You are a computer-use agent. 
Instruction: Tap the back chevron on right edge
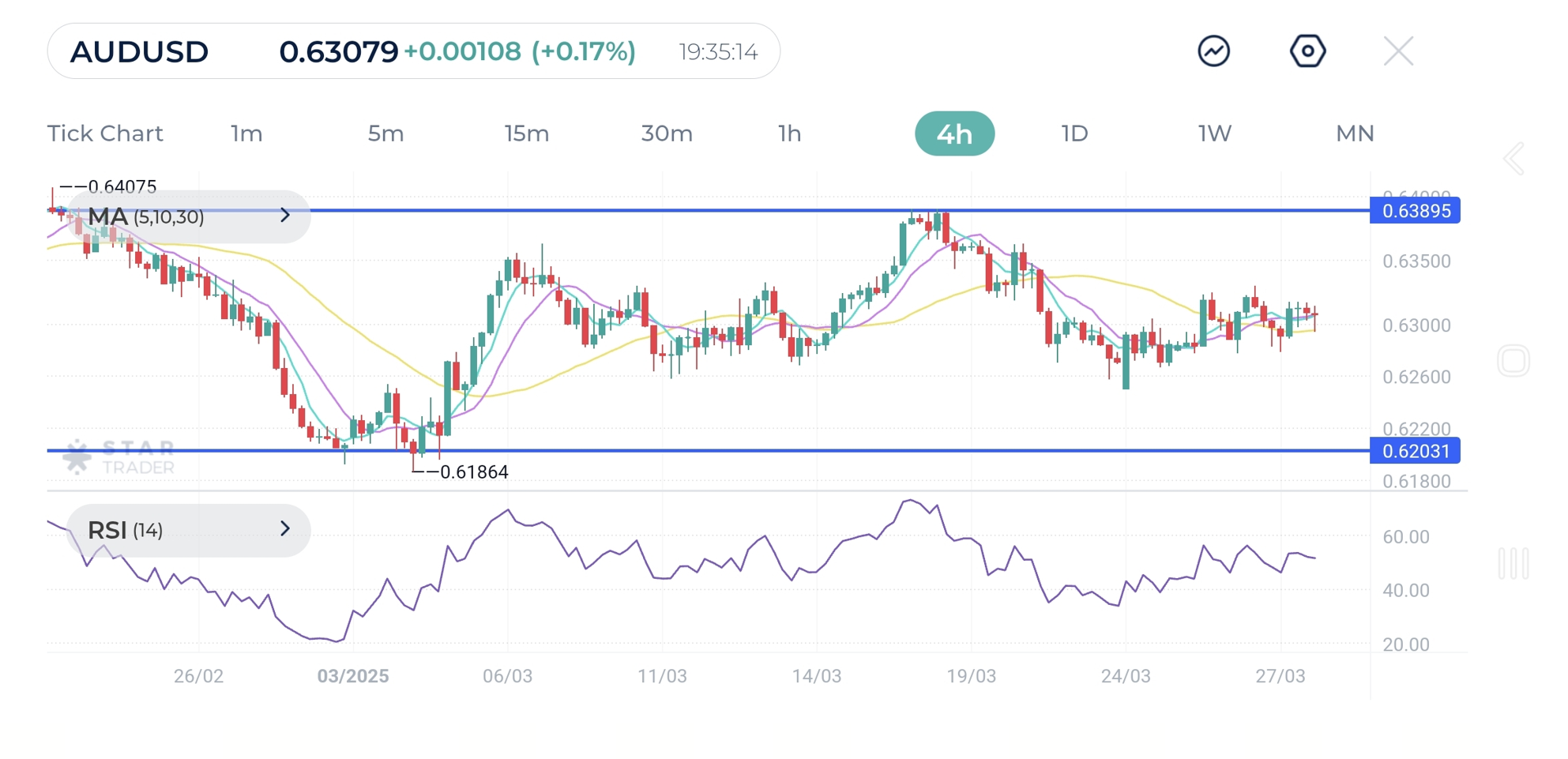tap(1513, 159)
